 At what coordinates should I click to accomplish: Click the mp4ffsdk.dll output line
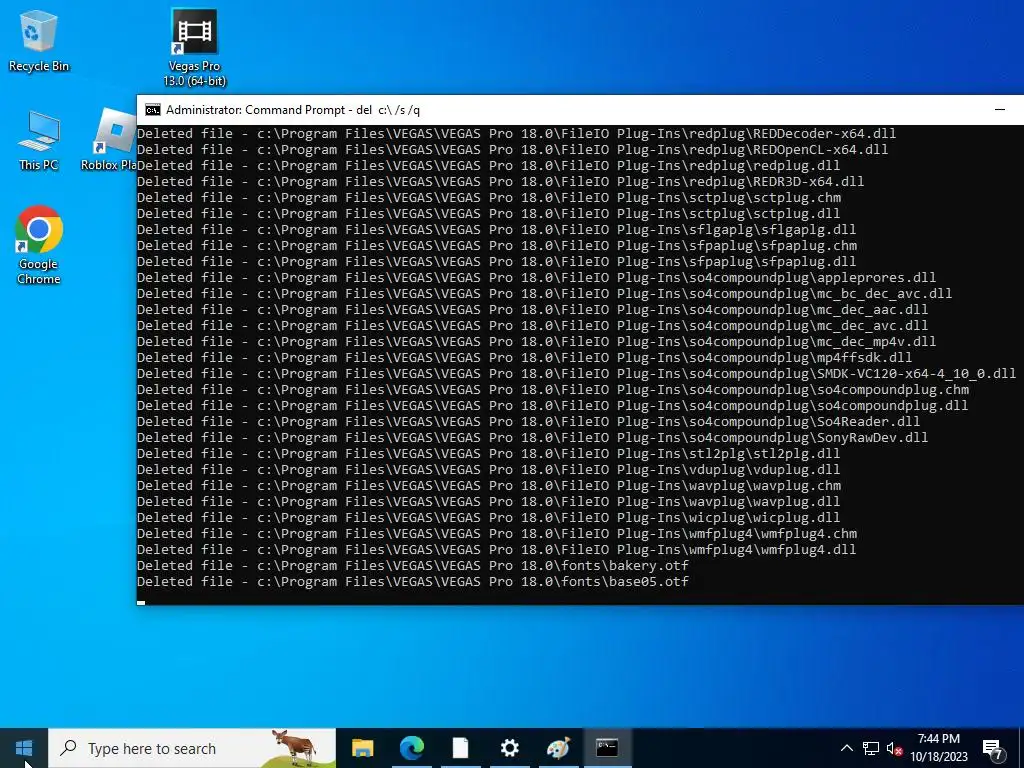(x=524, y=357)
